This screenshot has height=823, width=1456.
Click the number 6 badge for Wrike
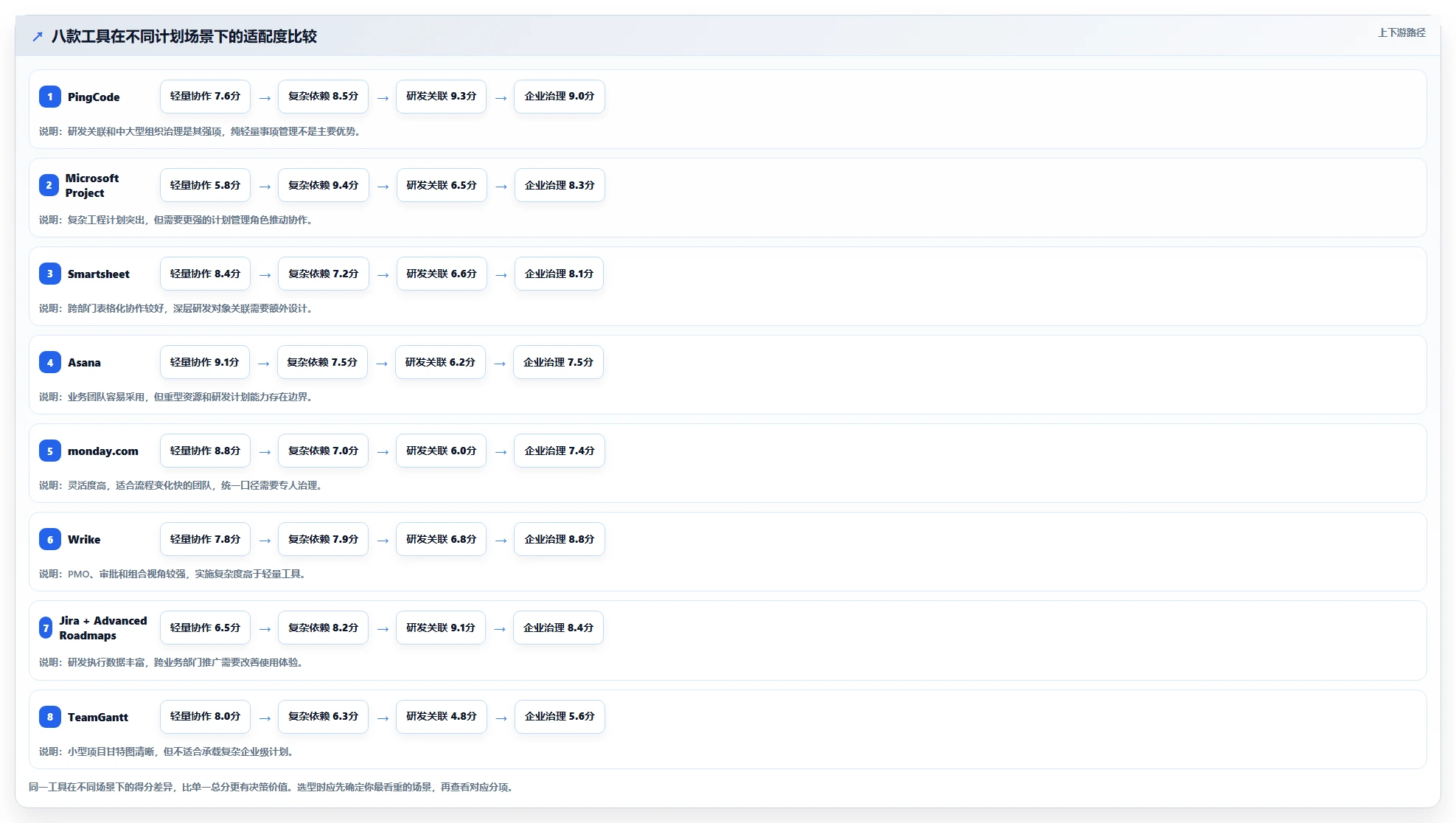click(x=50, y=539)
